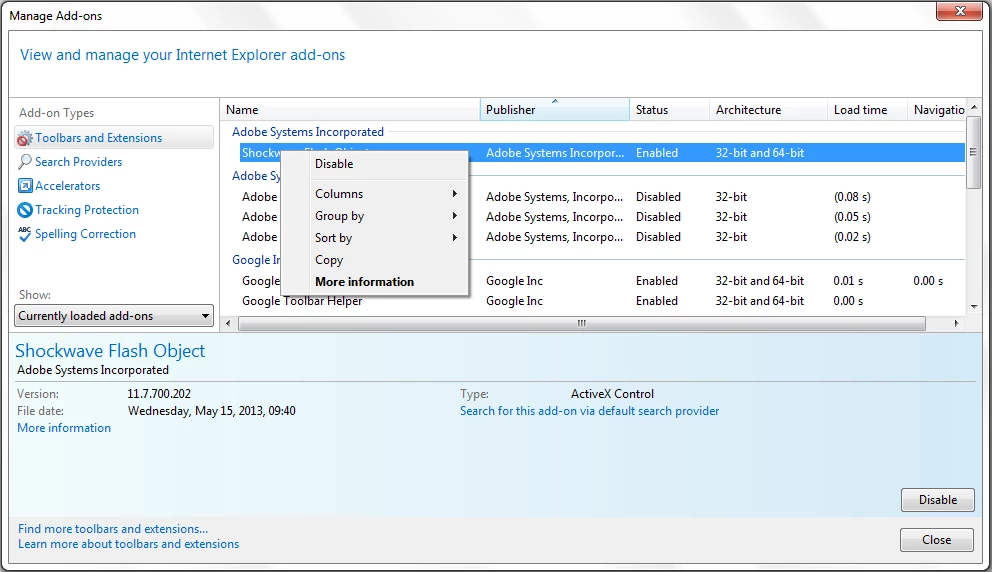
Task: Click the vertical scrollbar thumb
Action: 974,152
